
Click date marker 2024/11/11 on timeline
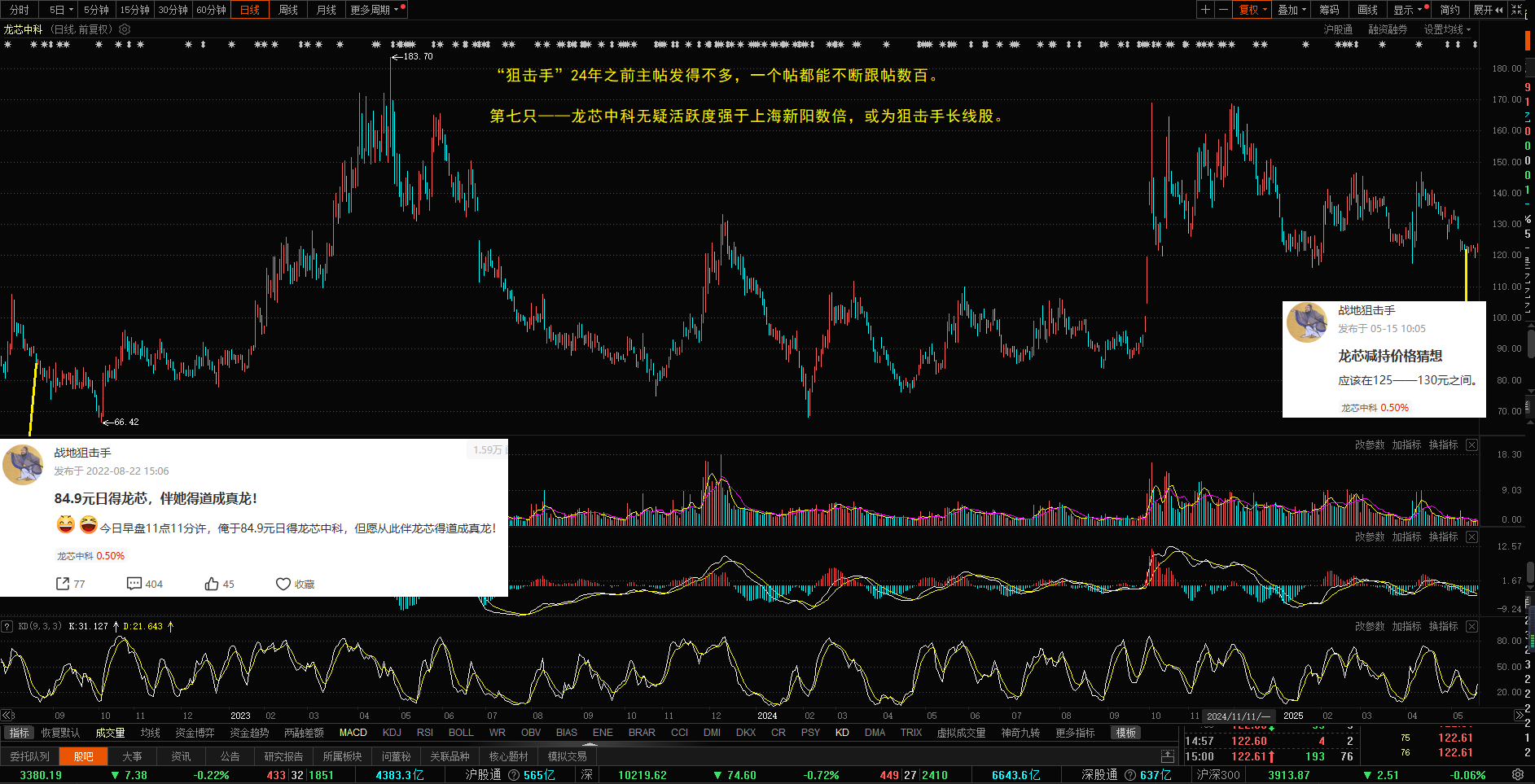click(x=1239, y=716)
